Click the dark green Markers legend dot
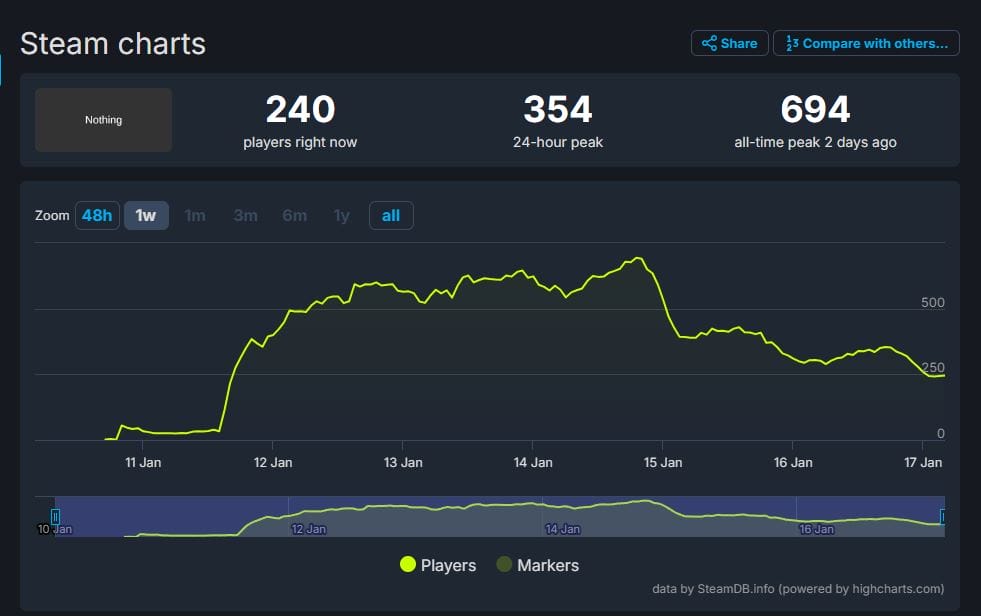This screenshot has height=616, width=981. [x=504, y=564]
